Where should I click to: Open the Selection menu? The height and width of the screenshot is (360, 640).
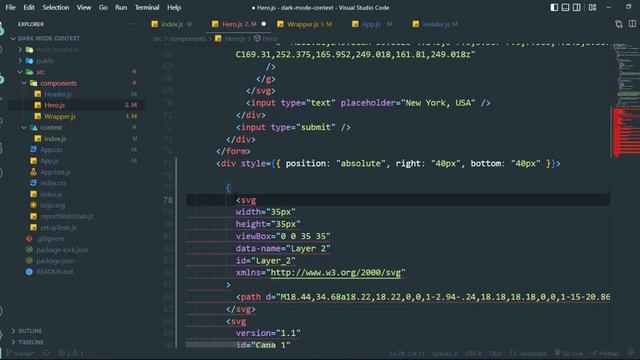[x=56, y=7]
